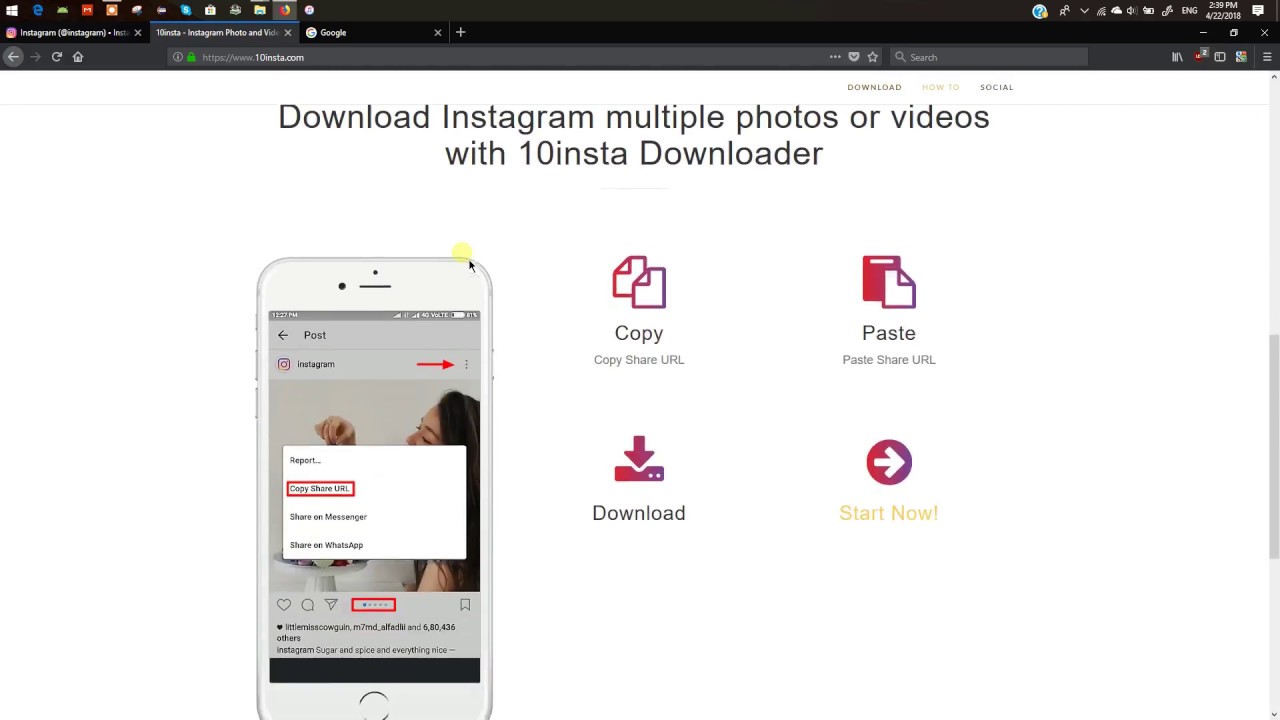Open the HOW TO nav menu item
The image size is (1280, 720).
click(x=940, y=87)
